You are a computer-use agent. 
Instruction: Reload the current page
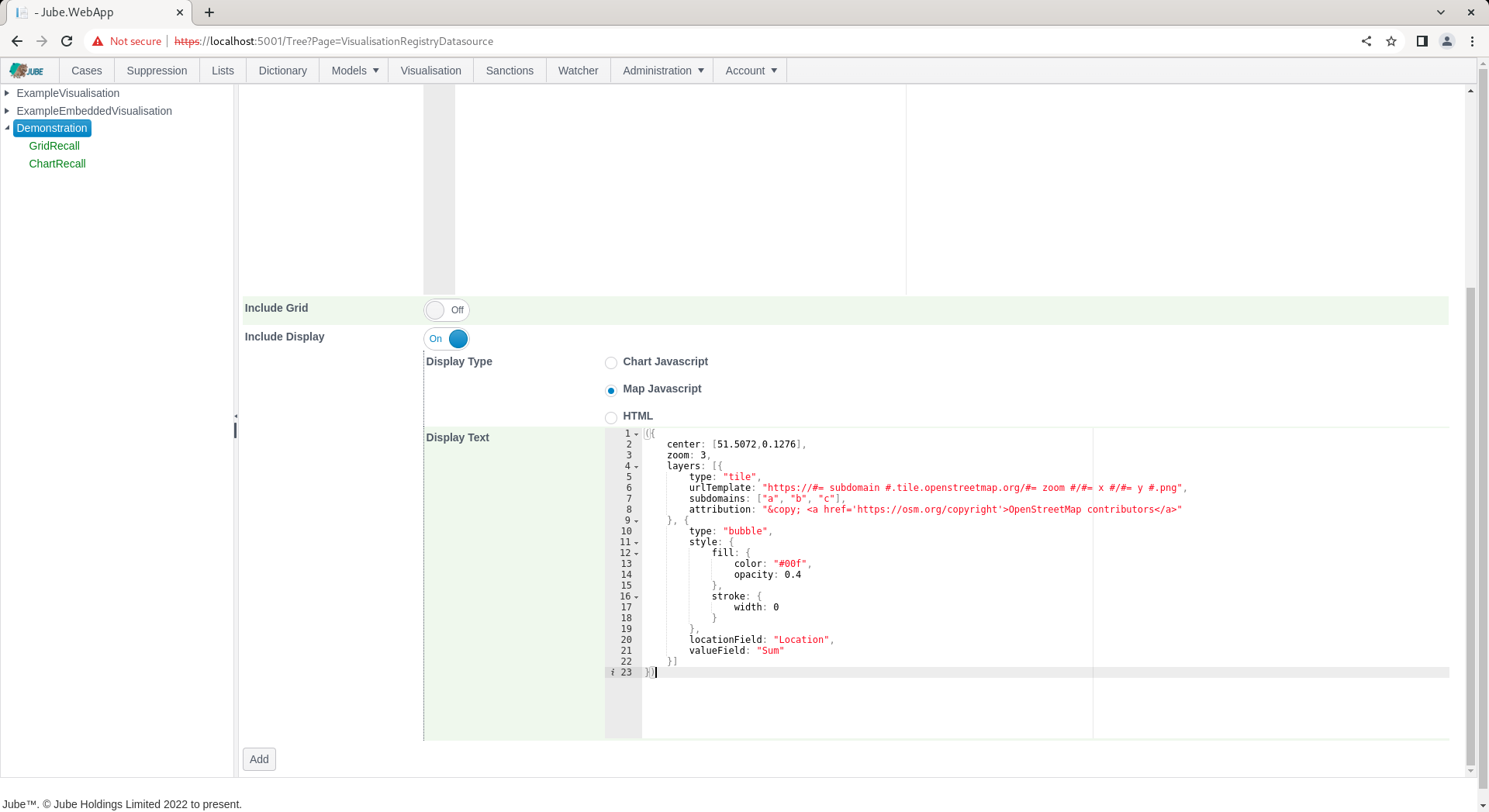point(67,41)
